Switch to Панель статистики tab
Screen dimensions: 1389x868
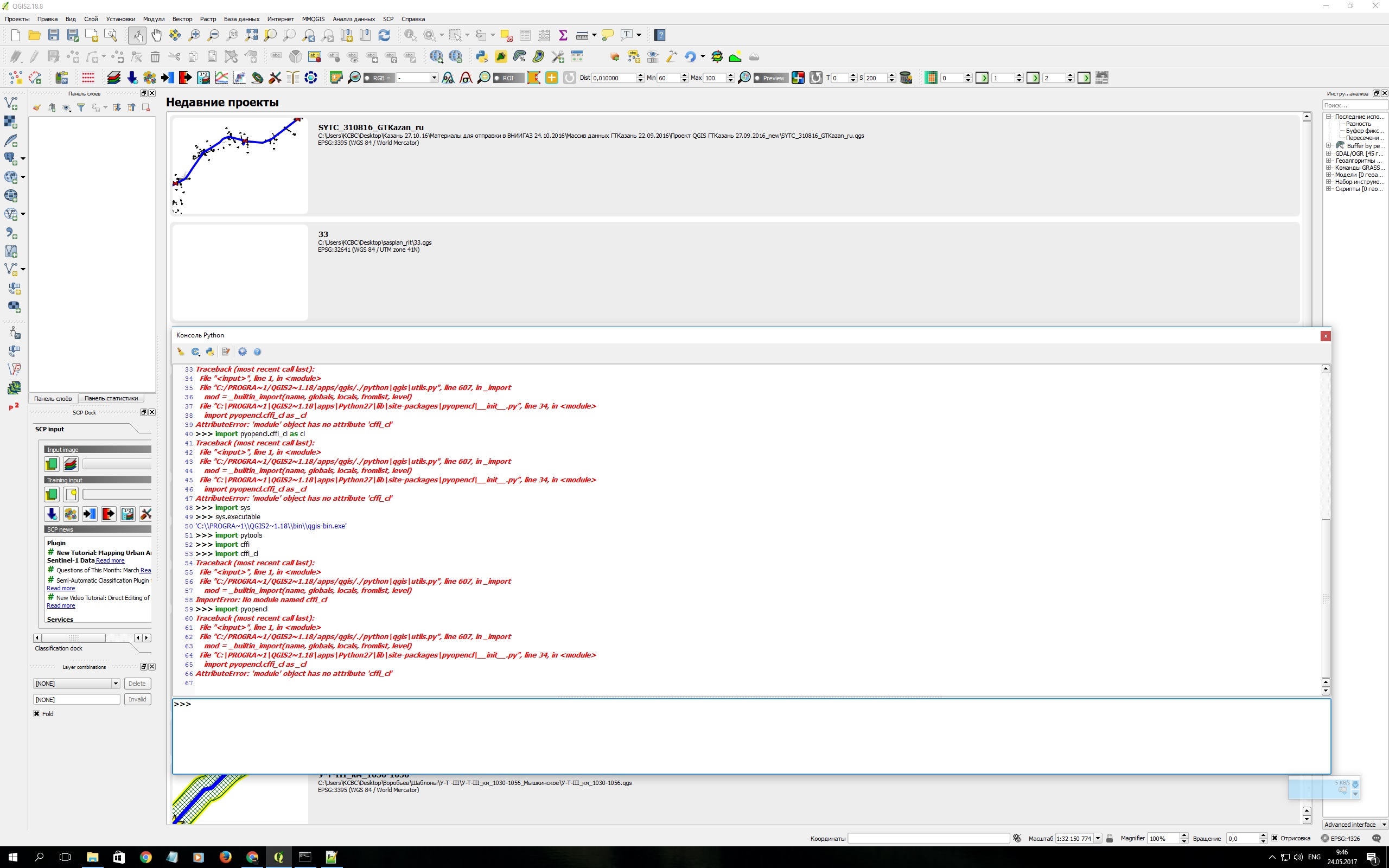(111, 398)
